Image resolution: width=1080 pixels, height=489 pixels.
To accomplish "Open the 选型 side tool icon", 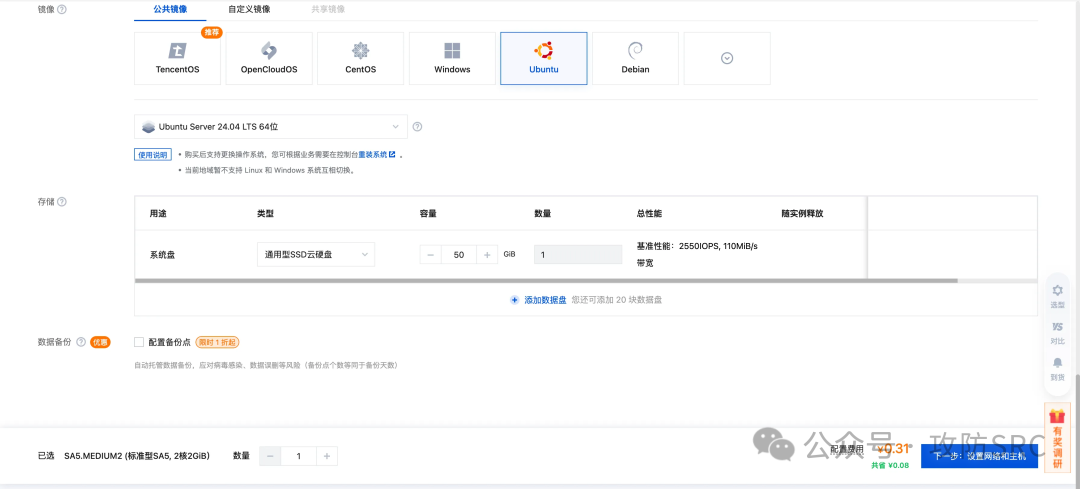I will 1057,296.
